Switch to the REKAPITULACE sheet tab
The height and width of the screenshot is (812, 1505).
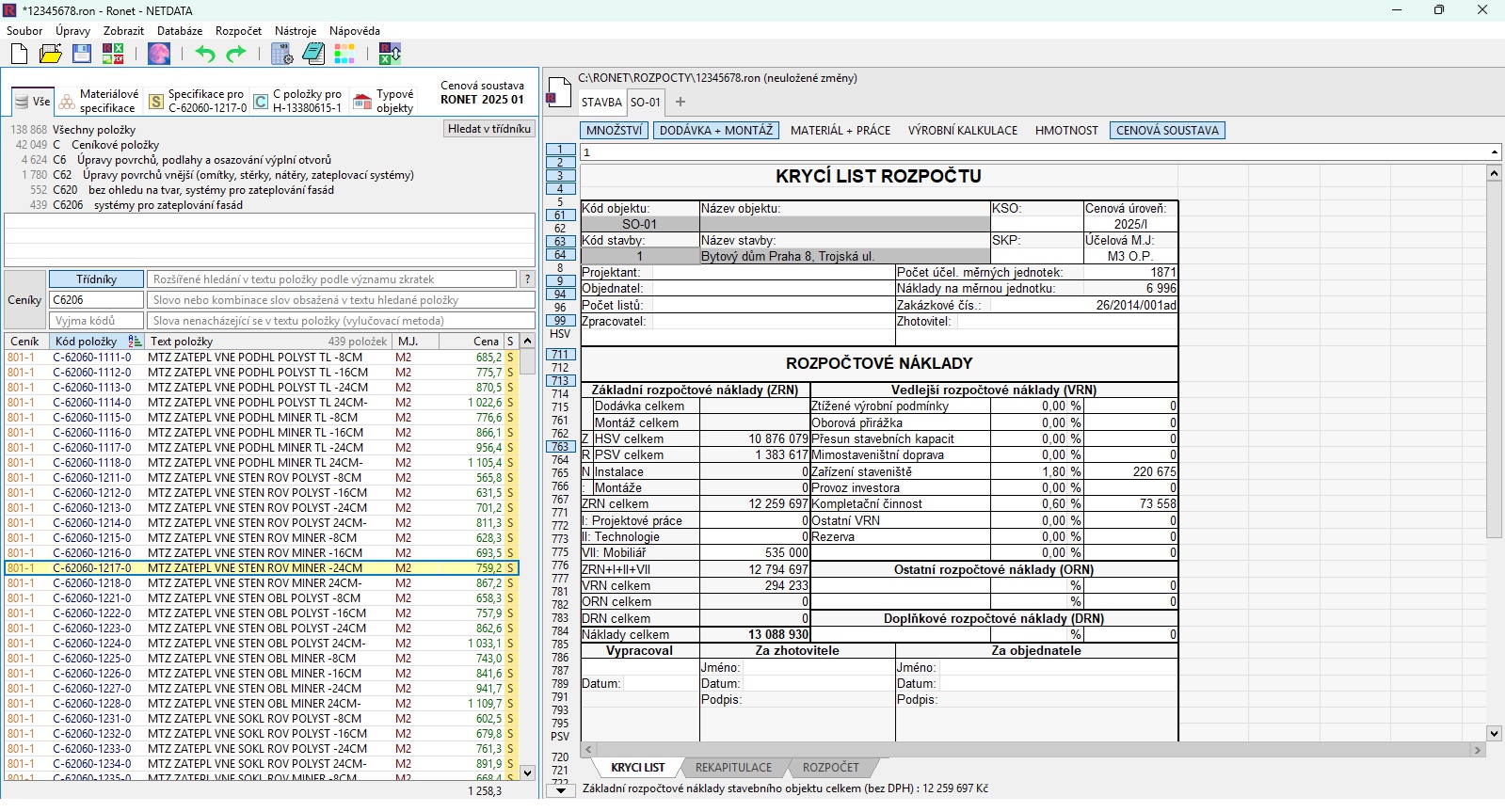pyautogui.click(x=733, y=768)
